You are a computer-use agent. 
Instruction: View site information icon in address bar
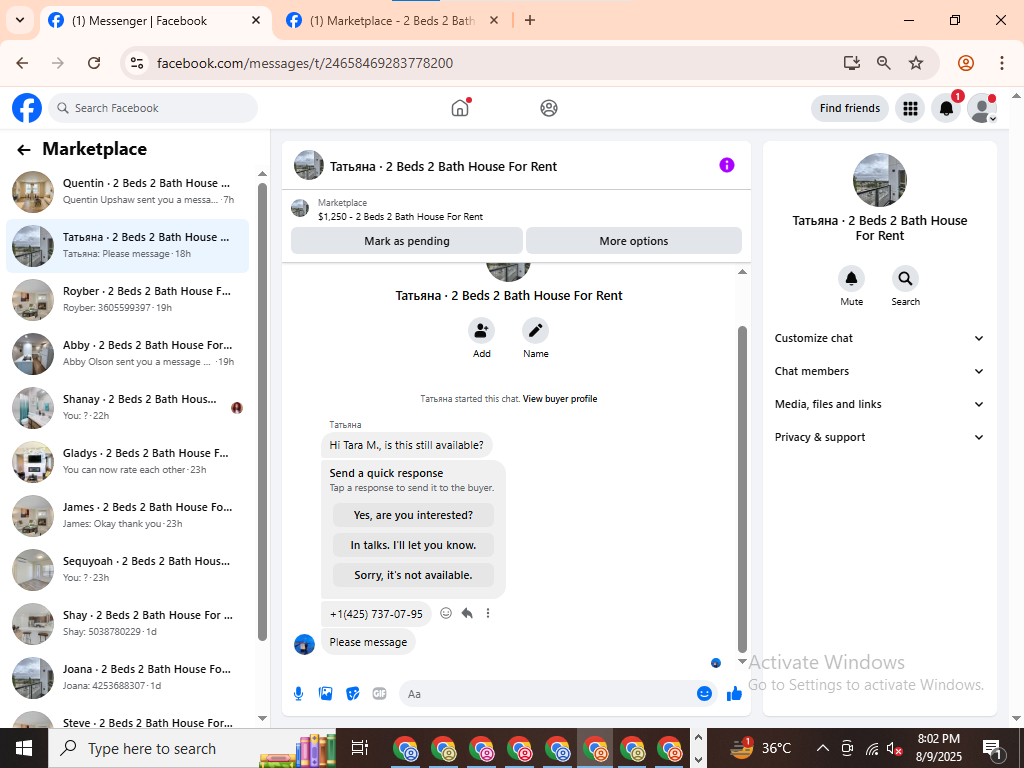136,63
